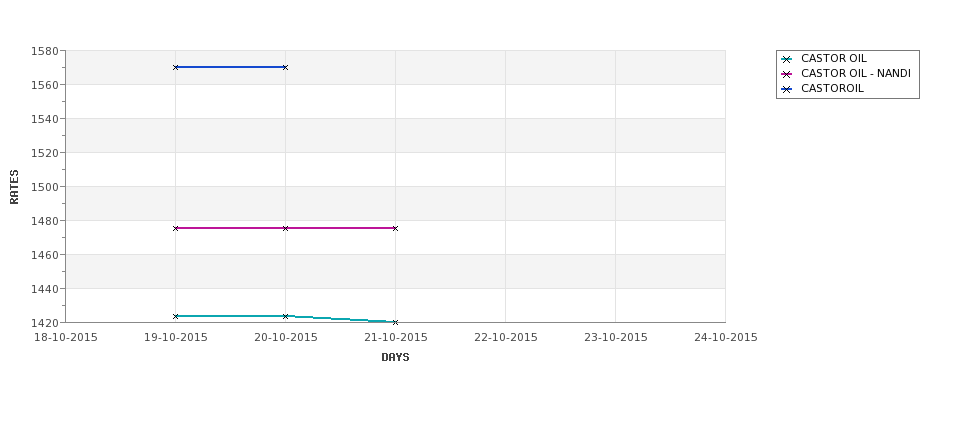Click the 24-10-2015 axis date label
This screenshot has width=975, height=429.
coord(726,338)
